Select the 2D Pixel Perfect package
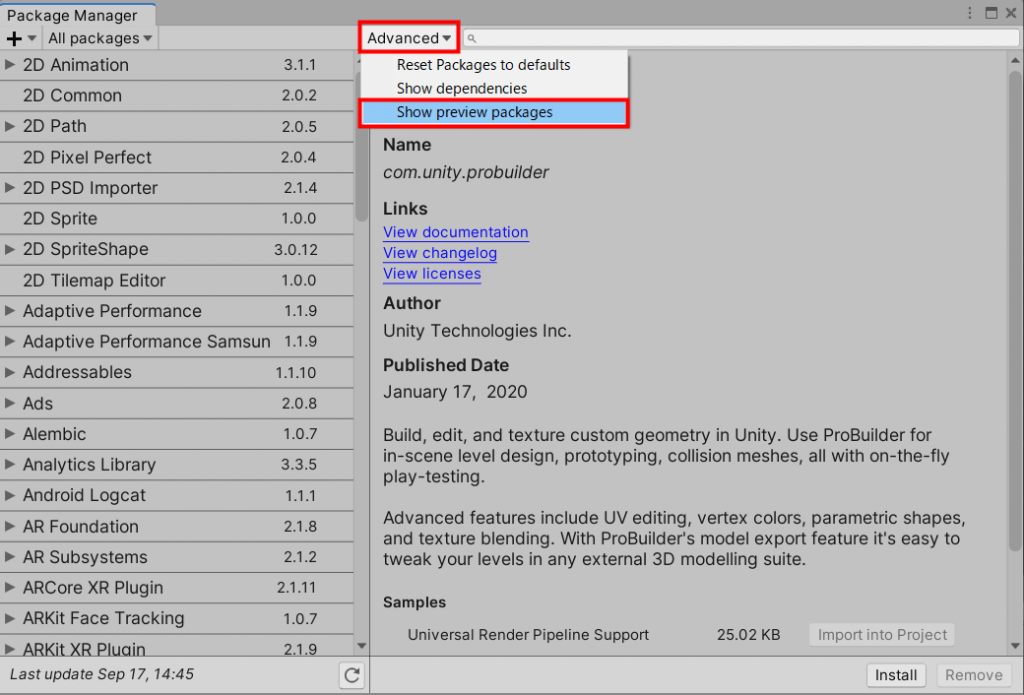Viewport: 1024px width, 695px height. click(x=177, y=157)
